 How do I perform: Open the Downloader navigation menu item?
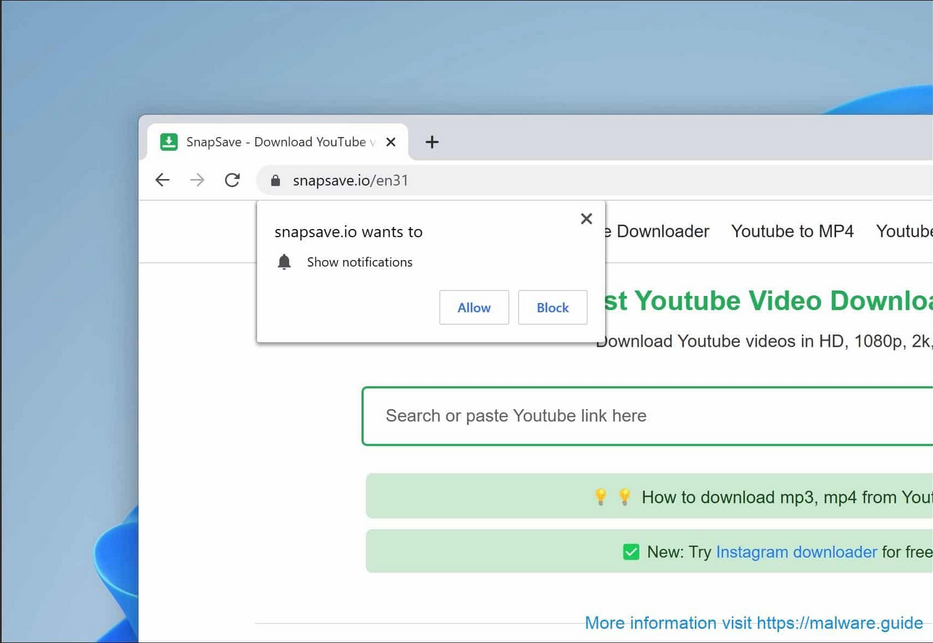click(x=658, y=231)
